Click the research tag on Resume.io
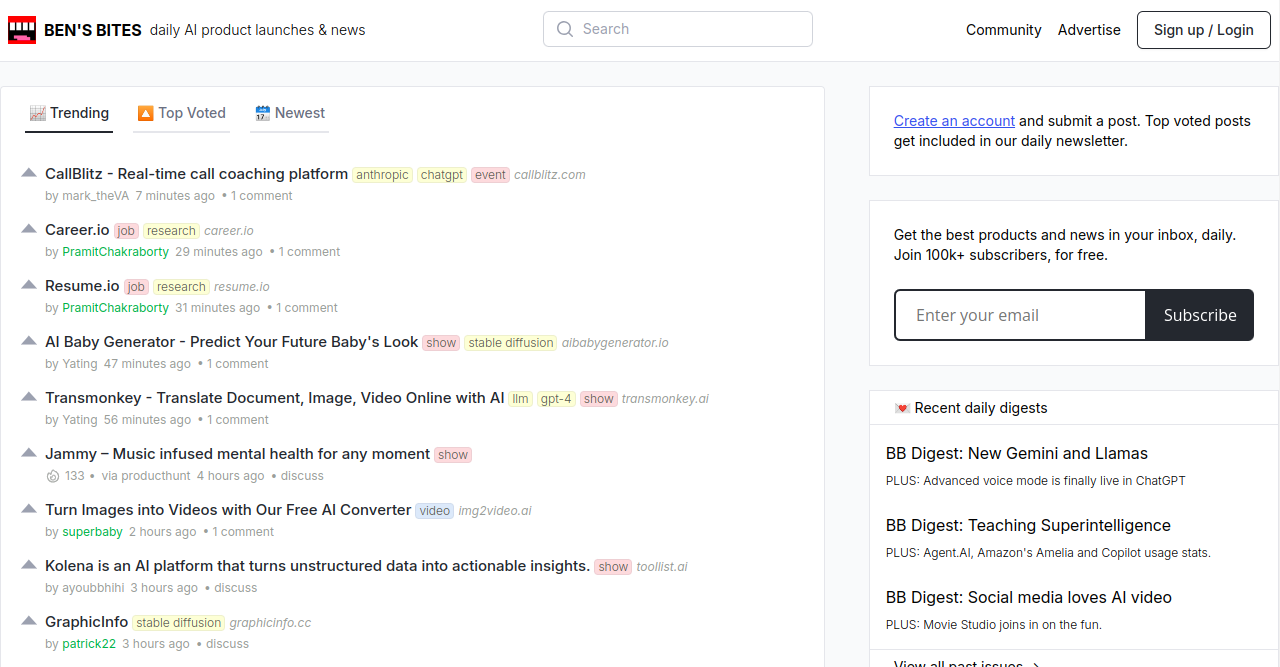 coord(181,287)
